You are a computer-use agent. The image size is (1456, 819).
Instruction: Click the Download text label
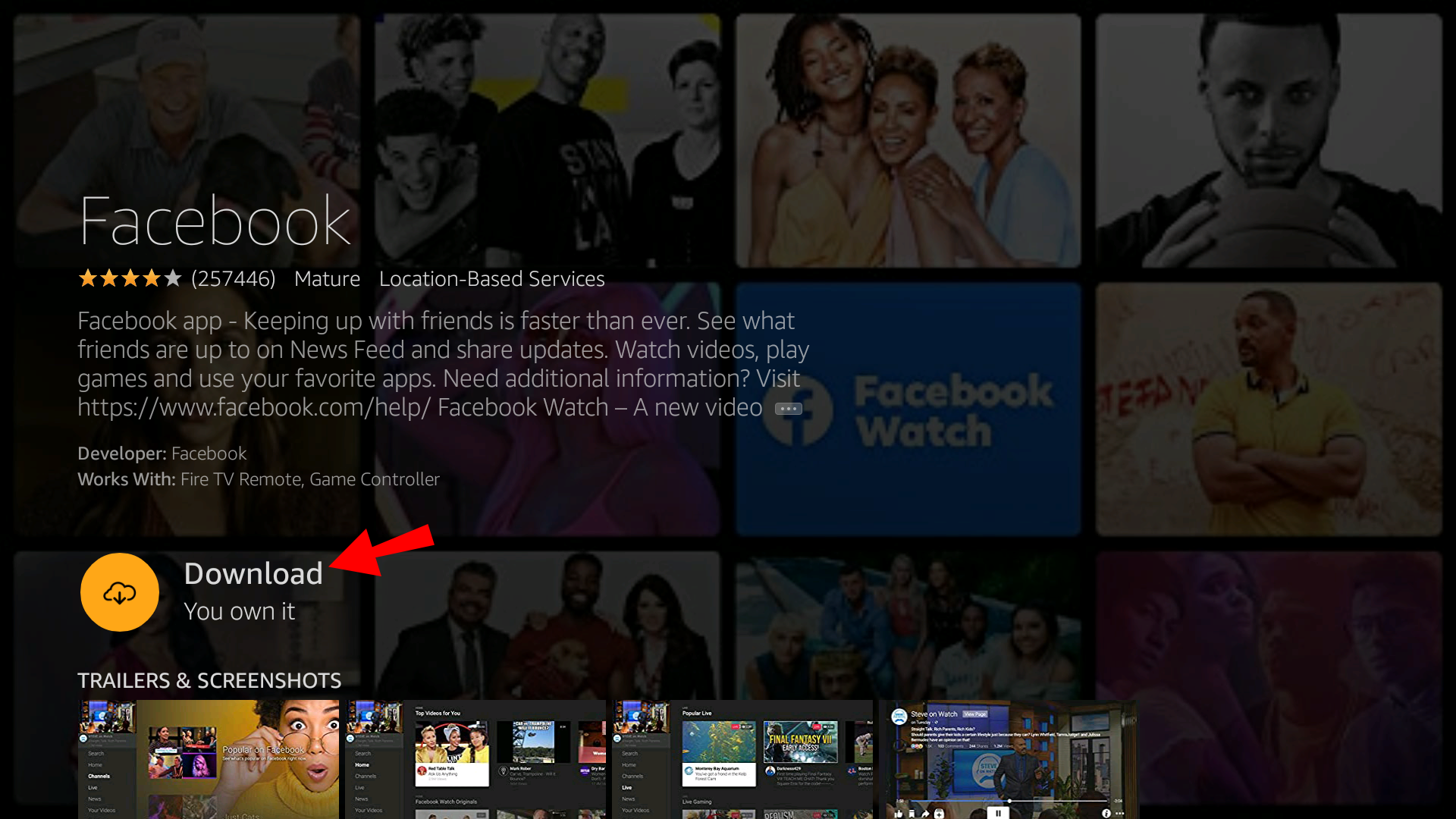253,574
